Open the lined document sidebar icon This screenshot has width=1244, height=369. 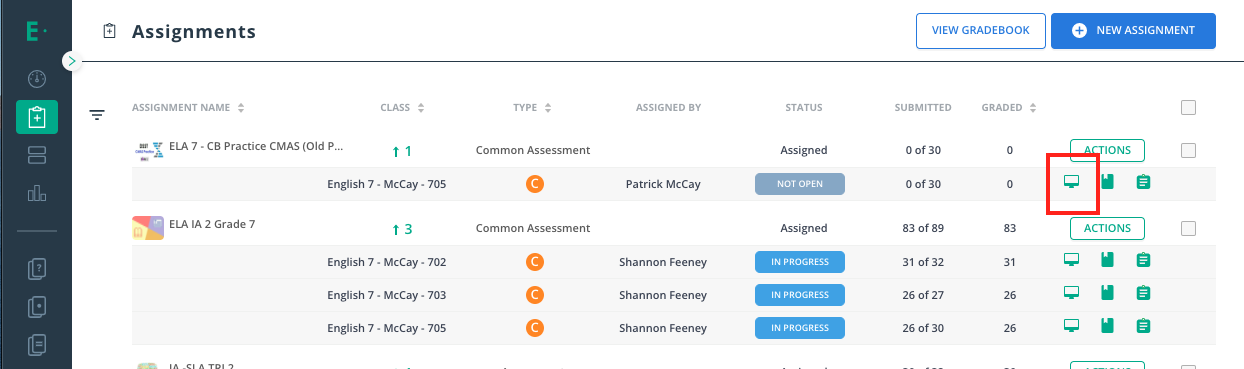tap(36, 344)
